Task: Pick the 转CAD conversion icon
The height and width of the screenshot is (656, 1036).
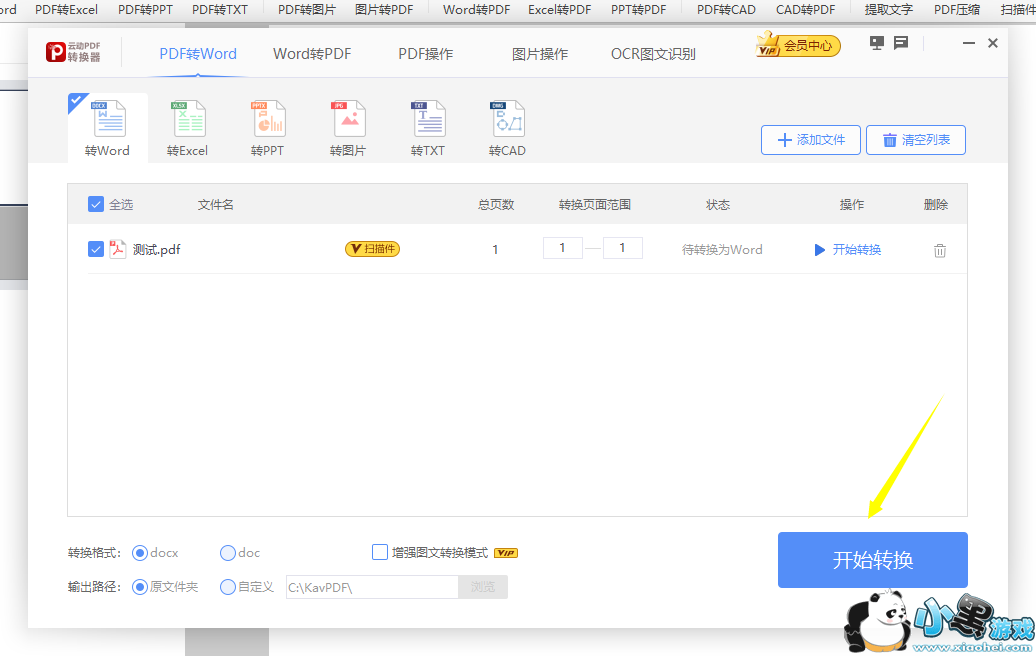Action: (508, 120)
